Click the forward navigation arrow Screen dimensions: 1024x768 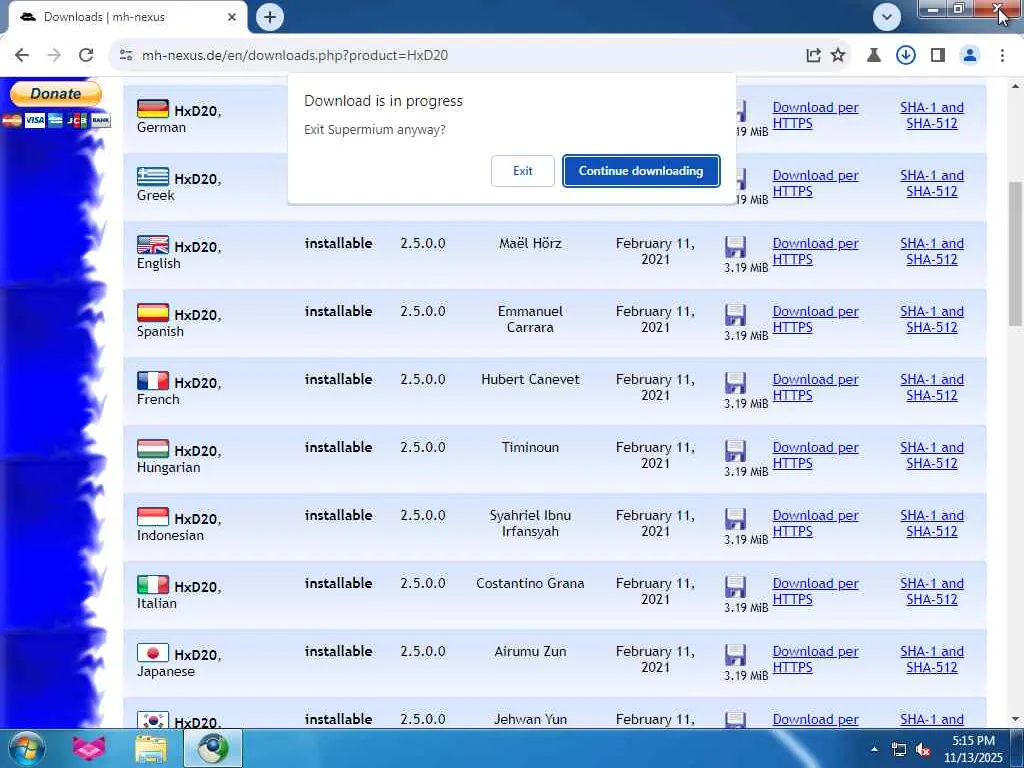coord(54,56)
